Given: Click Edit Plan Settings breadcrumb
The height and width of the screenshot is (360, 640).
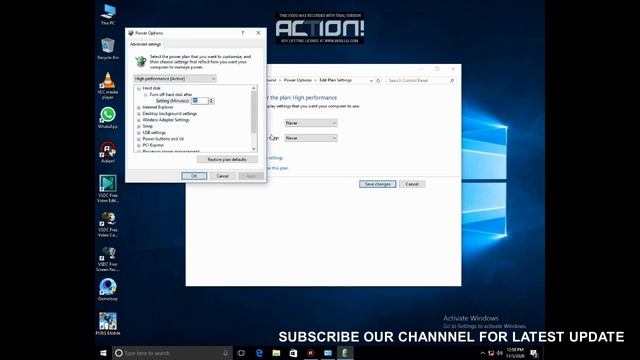Looking at the screenshot, I should click(335, 80).
